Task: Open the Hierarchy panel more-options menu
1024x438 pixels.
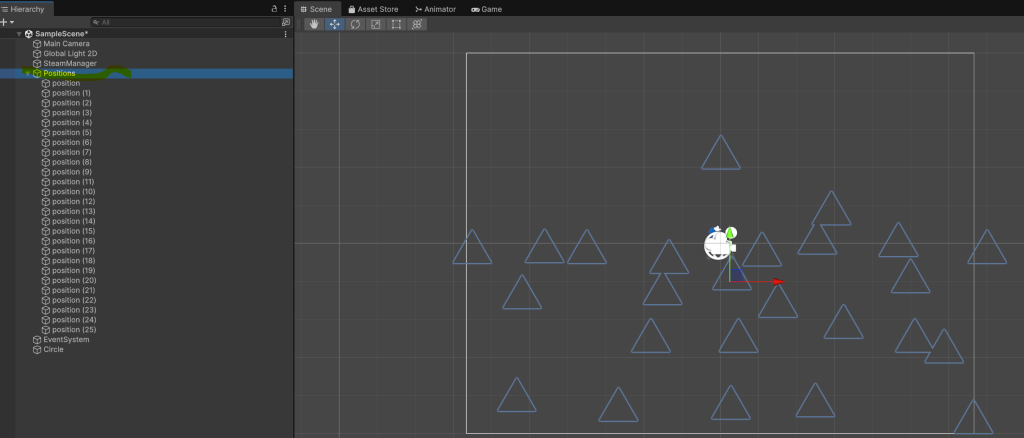Action: (286, 8)
